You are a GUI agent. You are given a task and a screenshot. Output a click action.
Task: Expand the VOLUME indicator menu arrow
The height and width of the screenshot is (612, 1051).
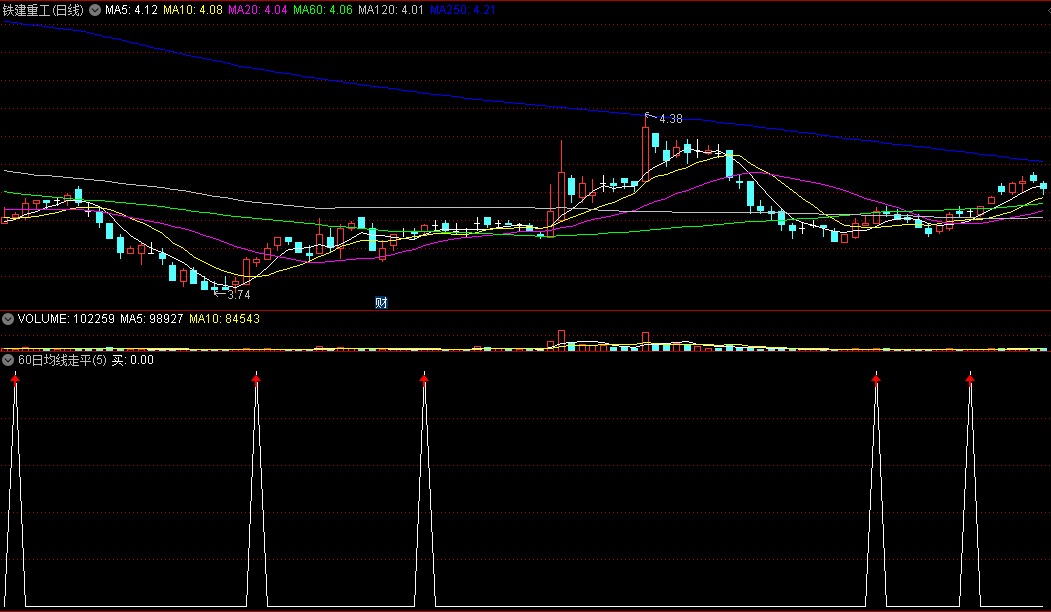(8, 319)
